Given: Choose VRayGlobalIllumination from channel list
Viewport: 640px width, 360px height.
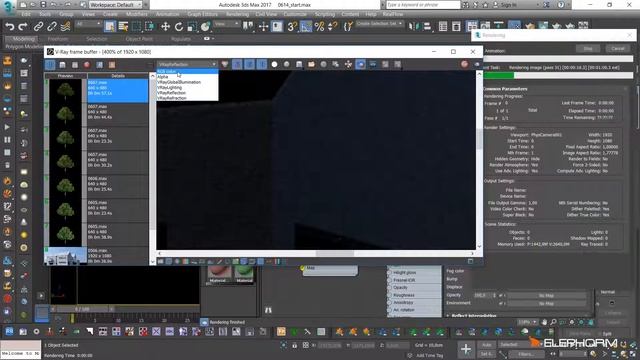Looking at the screenshot, I should click(x=187, y=82).
